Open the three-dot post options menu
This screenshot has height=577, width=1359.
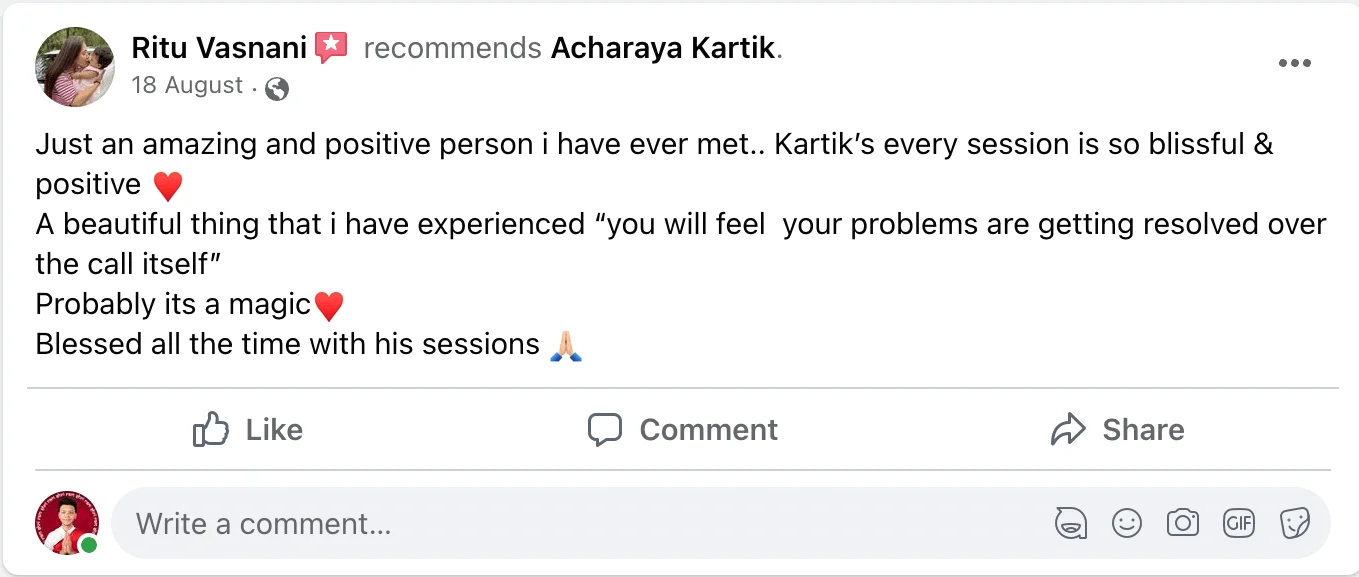[x=1294, y=64]
